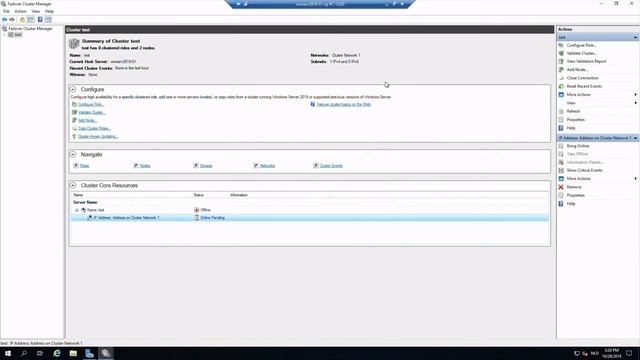Screen dimensions: 640x360
Task: Open Internet Explorer from the taskbar
Action: (57, 353)
